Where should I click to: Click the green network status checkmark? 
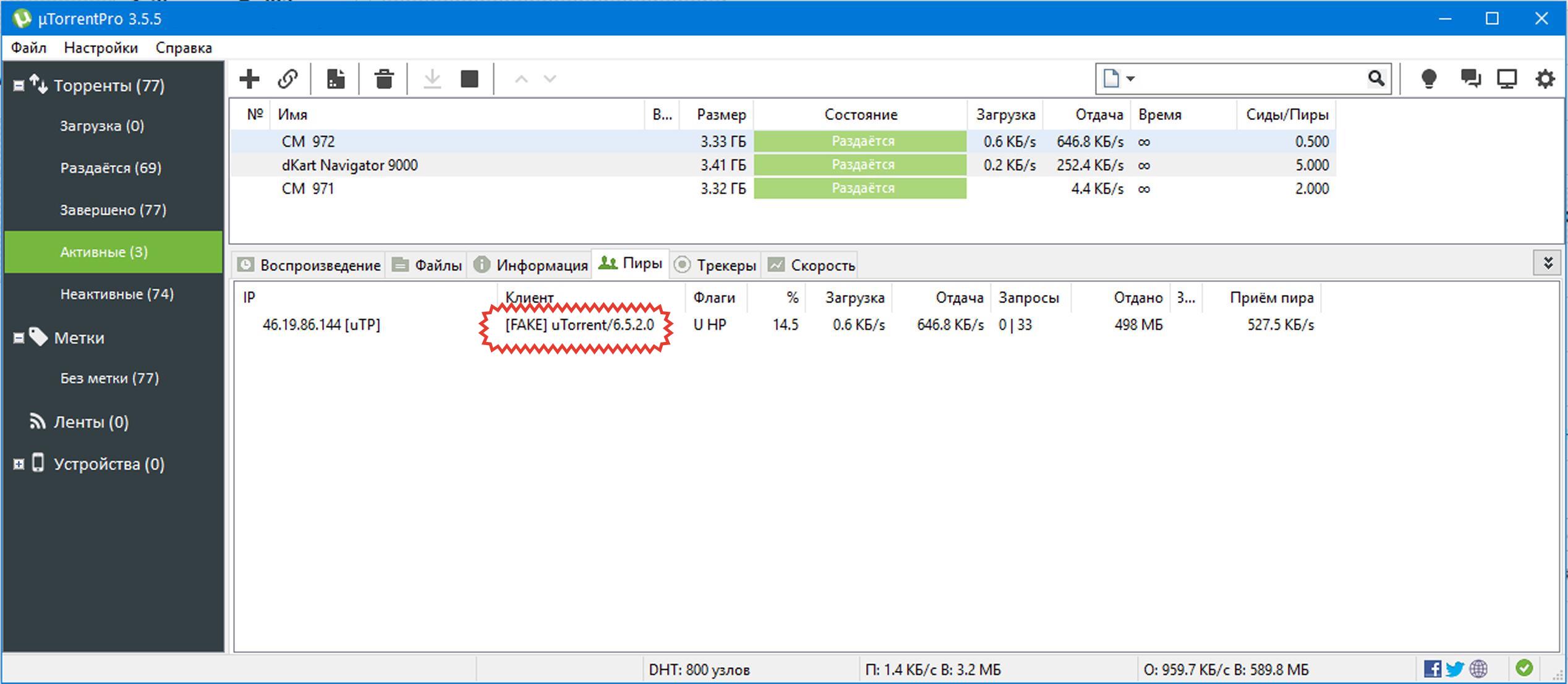click(1524, 668)
